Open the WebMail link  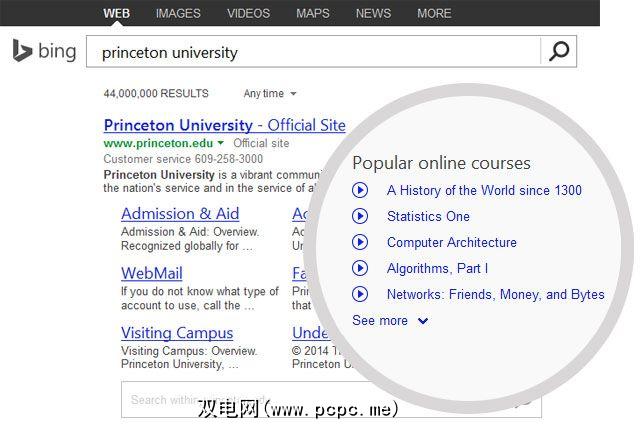[152, 273]
